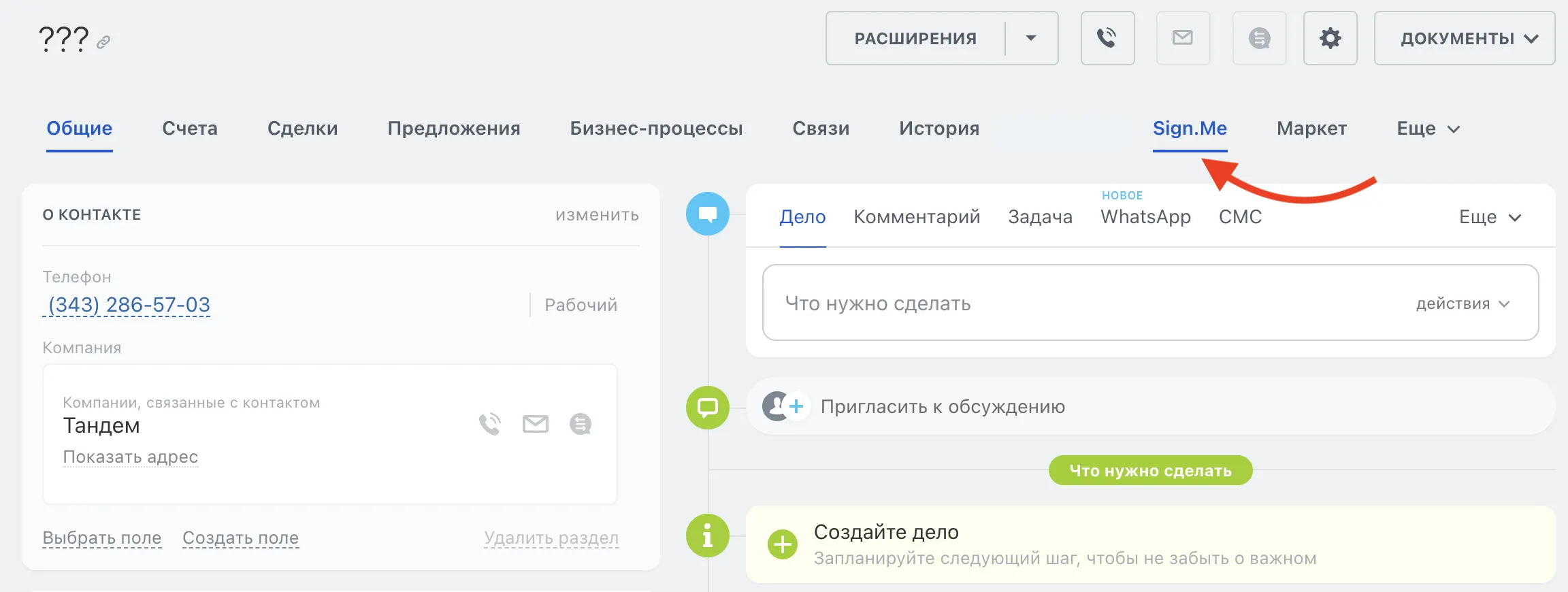Image resolution: width=1568 pixels, height=592 pixels.
Task: Select Дело activity tab
Action: coord(803,217)
